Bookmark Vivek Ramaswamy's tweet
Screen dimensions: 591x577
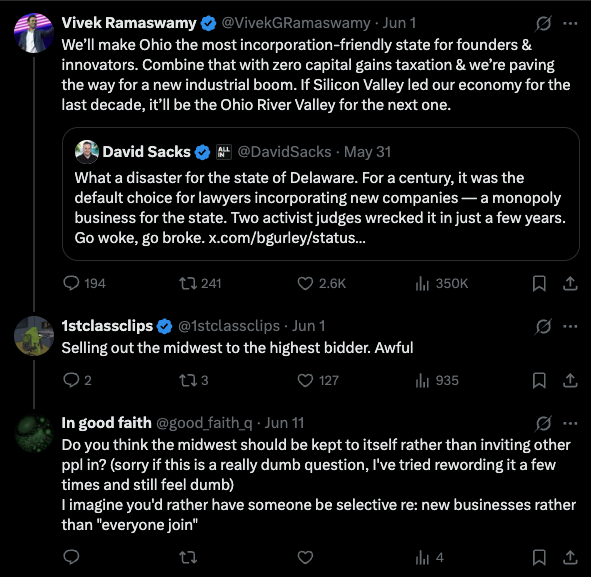click(x=539, y=283)
